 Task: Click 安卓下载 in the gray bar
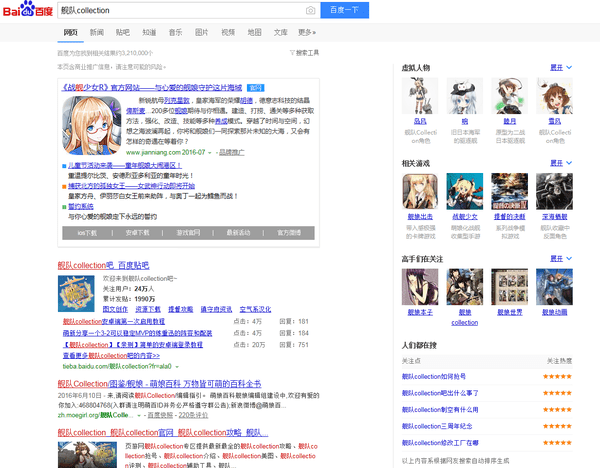(x=137, y=233)
